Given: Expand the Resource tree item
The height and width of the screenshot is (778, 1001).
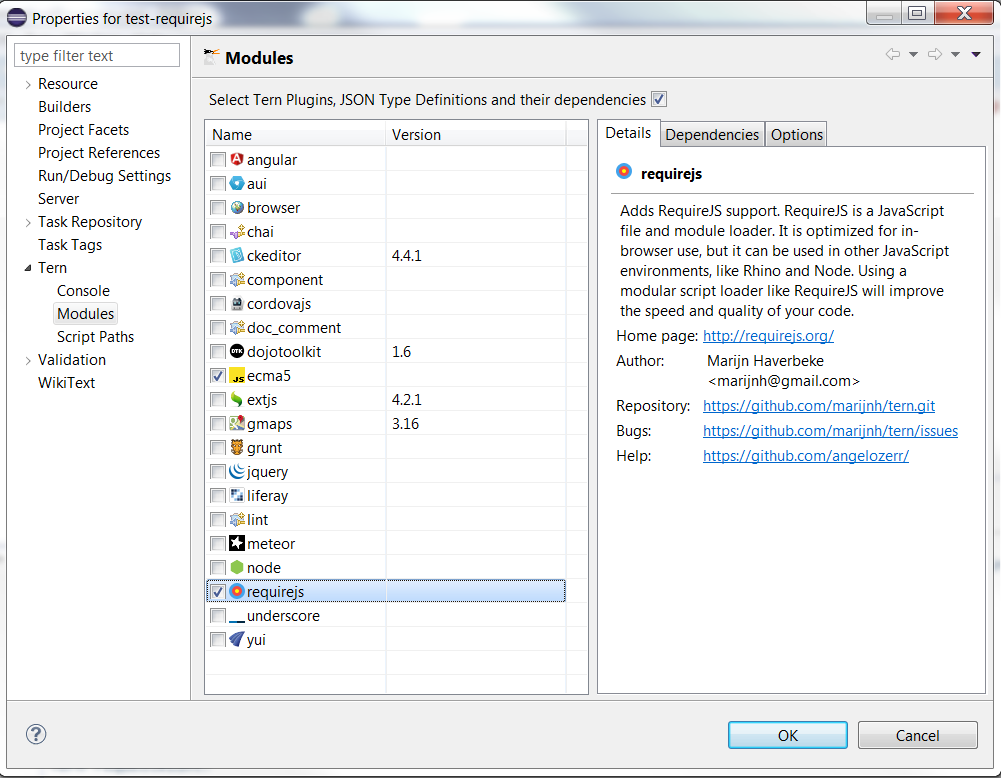Looking at the screenshot, I should (28, 83).
